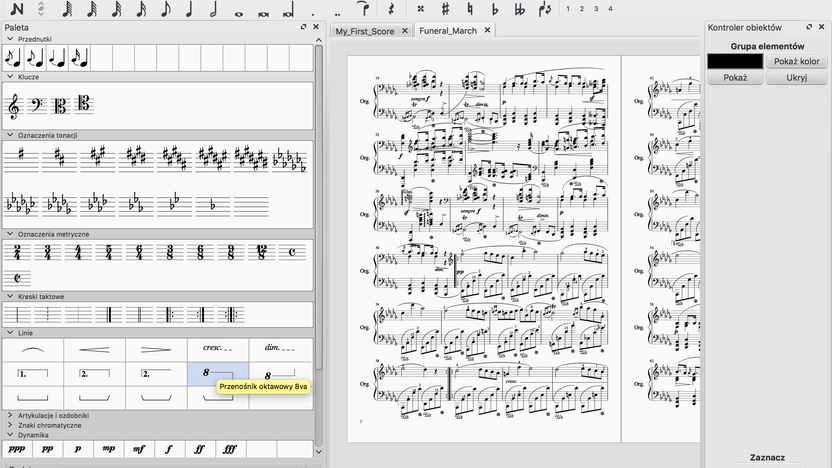Toggle the augmentation dot in toolbar
The height and width of the screenshot is (468, 832).
[x=313, y=14]
